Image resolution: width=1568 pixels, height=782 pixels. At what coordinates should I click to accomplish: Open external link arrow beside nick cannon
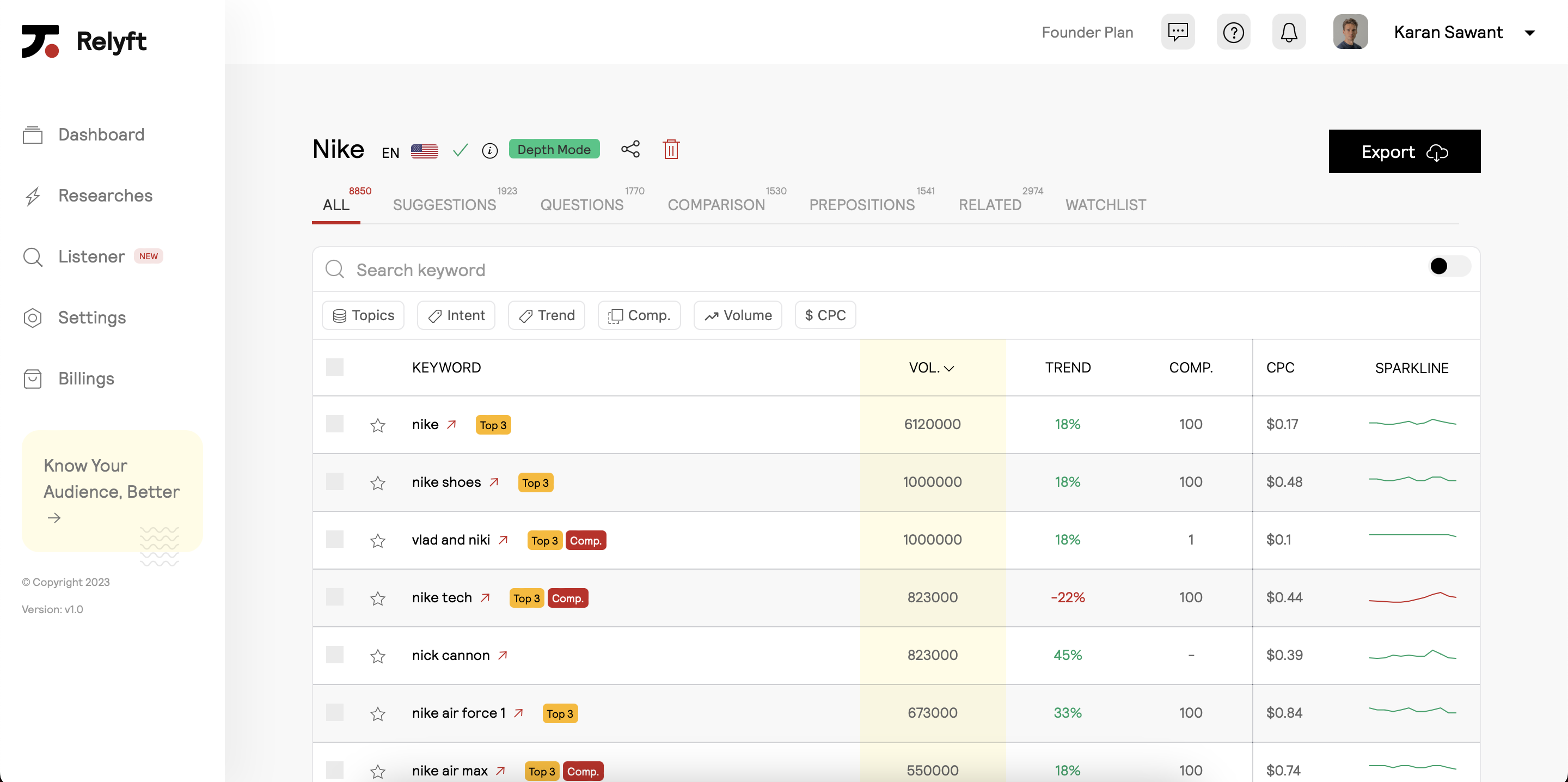(x=502, y=655)
